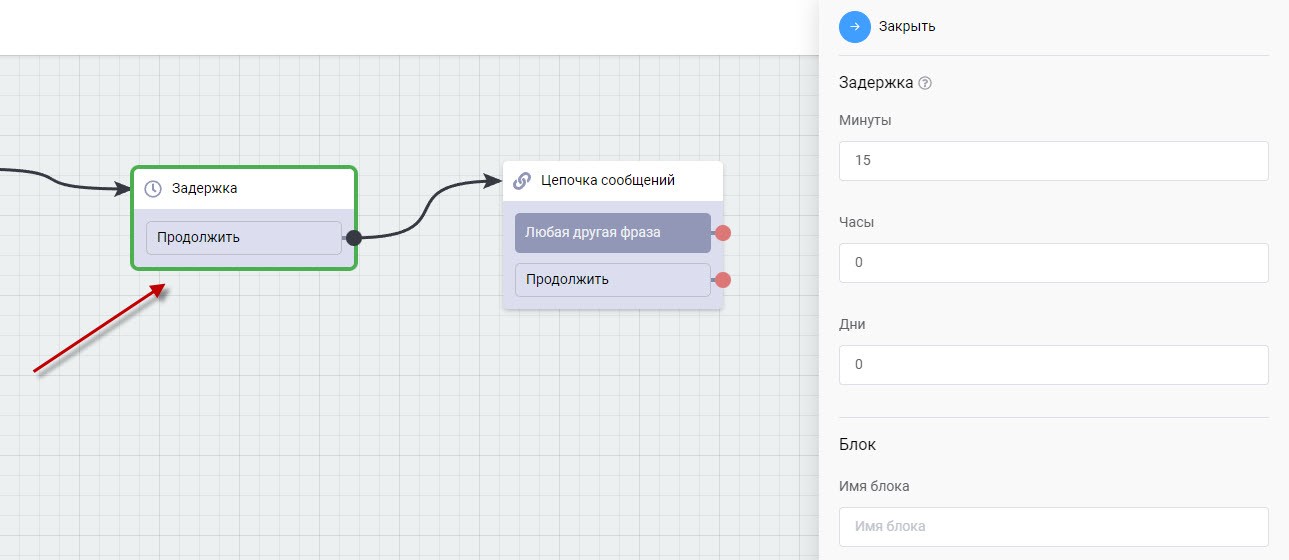The width and height of the screenshot is (1289, 560).
Task: Select the Задержка block title on canvas
Action: [205, 188]
